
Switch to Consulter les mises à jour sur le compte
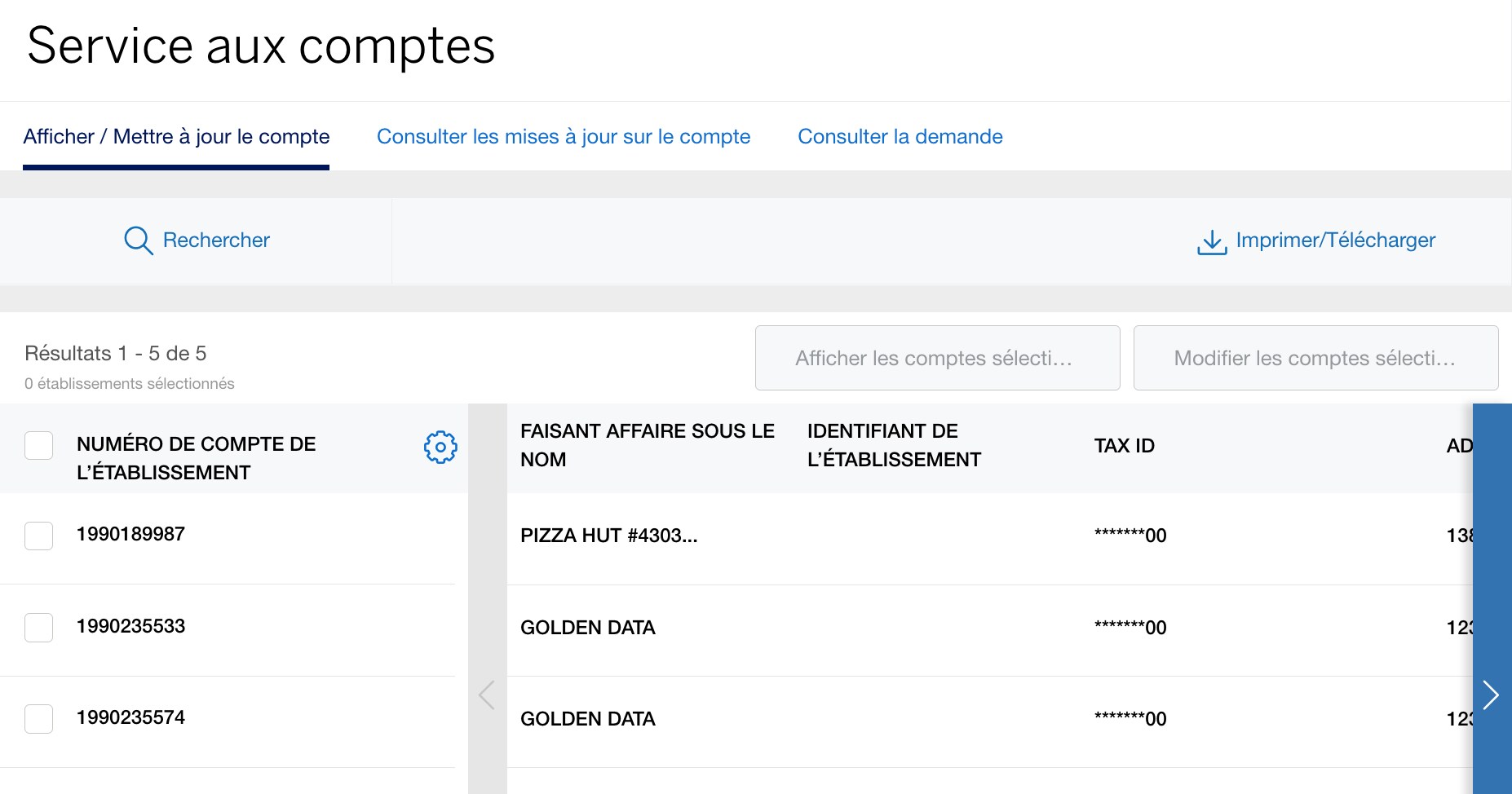pos(564,136)
